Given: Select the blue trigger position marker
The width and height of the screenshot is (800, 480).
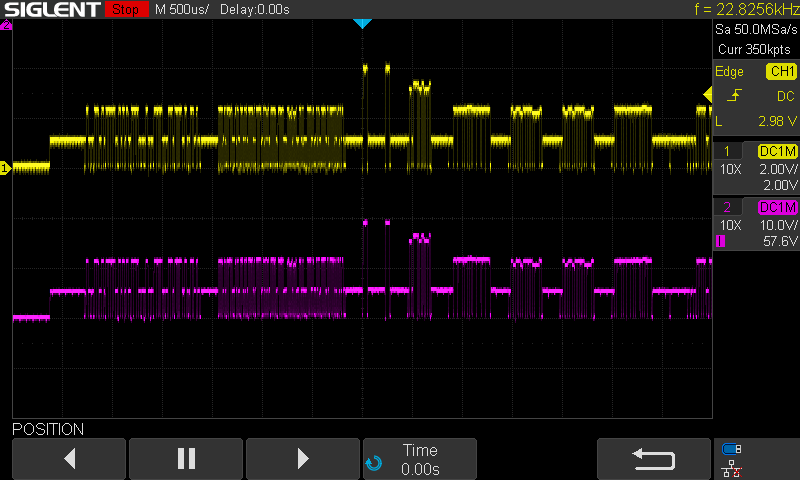Looking at the screenshot, I should pos(362,23).
